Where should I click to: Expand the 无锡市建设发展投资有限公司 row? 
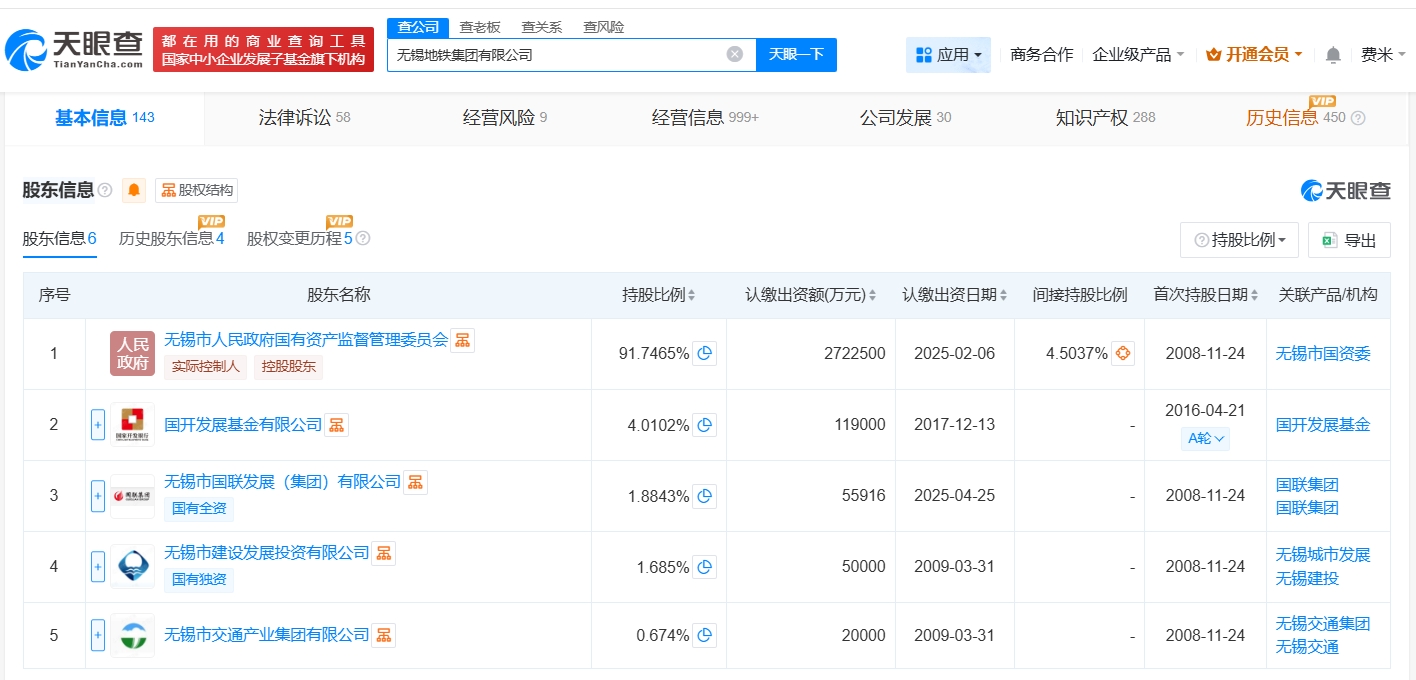coord(98,567)
